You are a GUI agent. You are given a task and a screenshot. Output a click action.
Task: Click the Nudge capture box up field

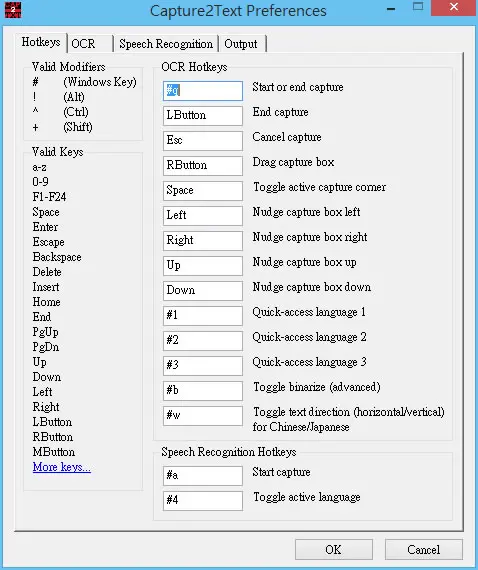[x=203, y=266]
